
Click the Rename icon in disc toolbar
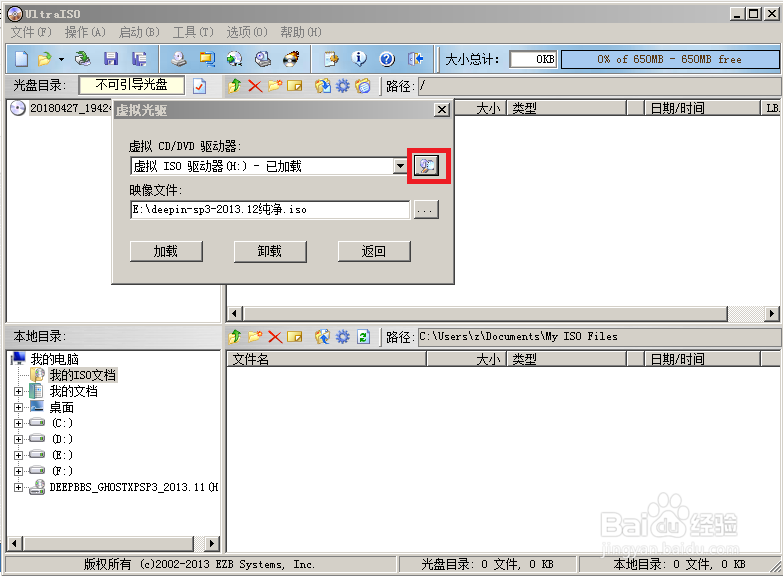coord(295,86)
